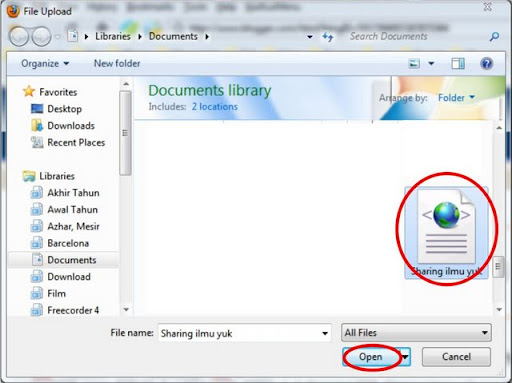This screenshot has height=383, width=512.
Task: Click the Cancel button
Action: (456, 357)
